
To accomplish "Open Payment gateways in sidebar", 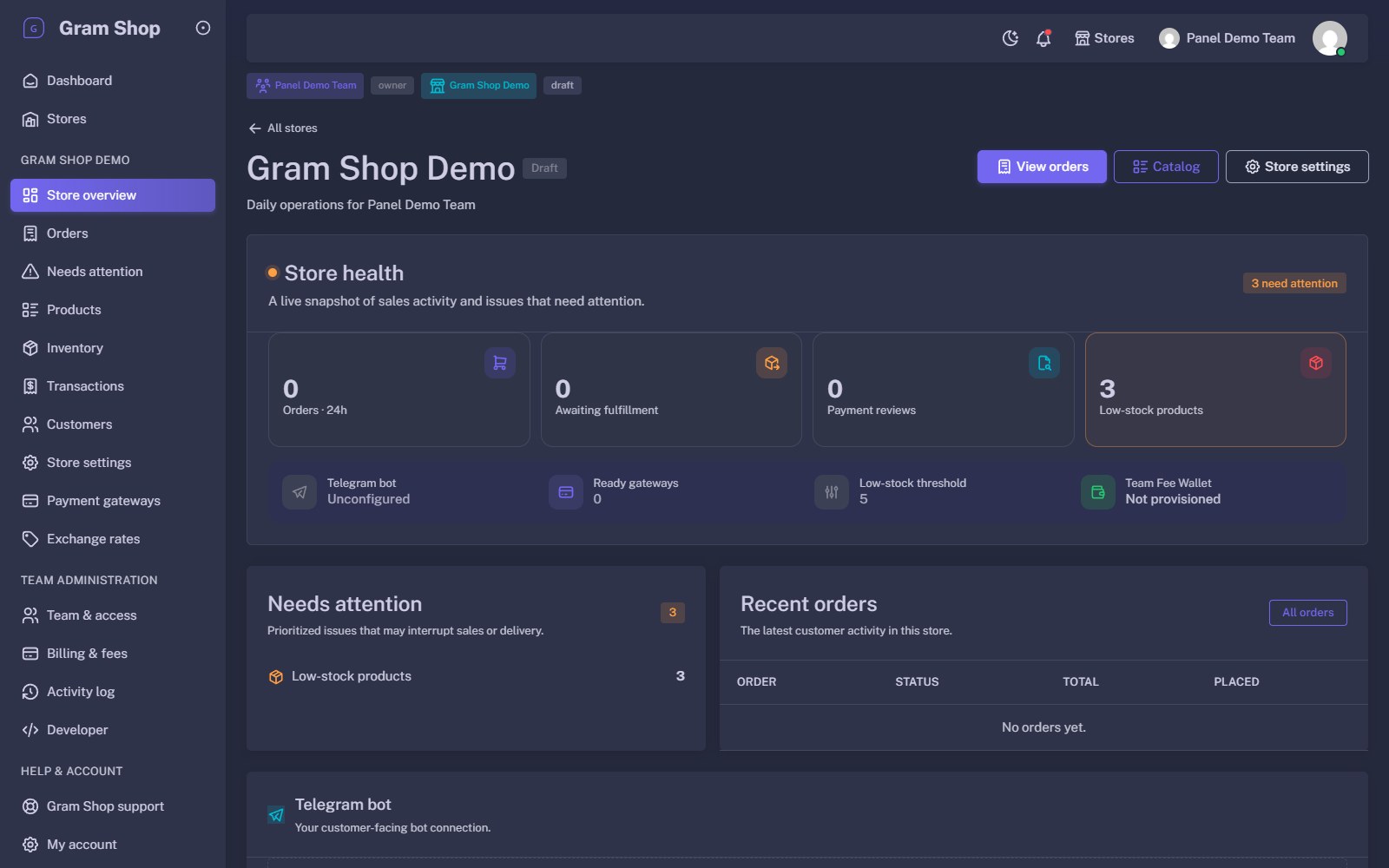I will 113,501.
